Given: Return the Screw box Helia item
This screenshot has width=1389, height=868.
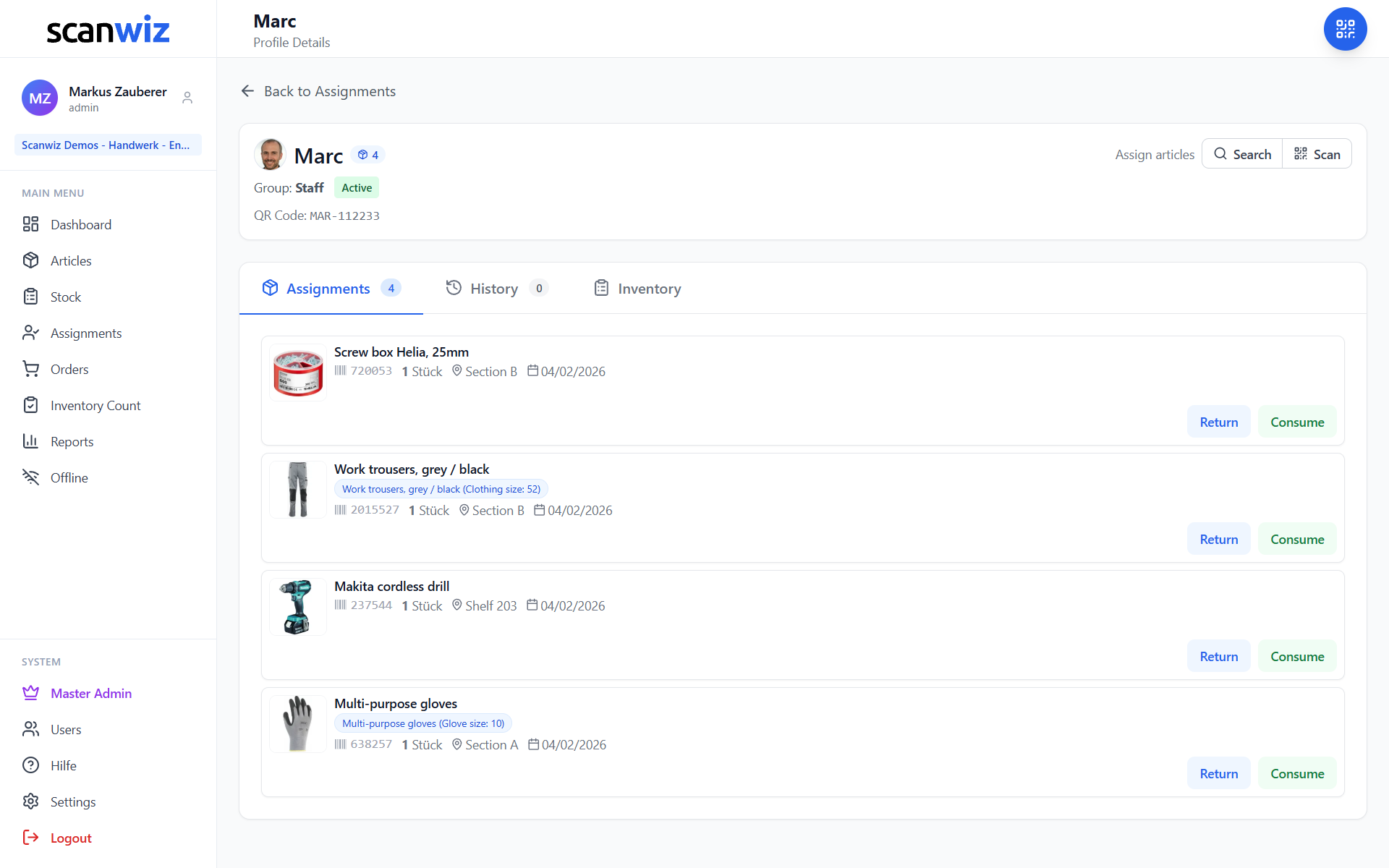Looking at the screenshot, I should pyautogui.click(x=1219, y=422).
